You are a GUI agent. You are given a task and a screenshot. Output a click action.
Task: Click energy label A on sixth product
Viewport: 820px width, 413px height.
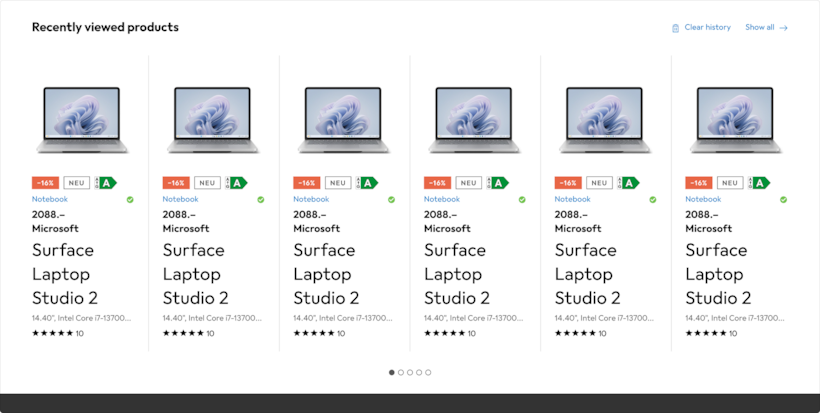(x=759, y=183)
